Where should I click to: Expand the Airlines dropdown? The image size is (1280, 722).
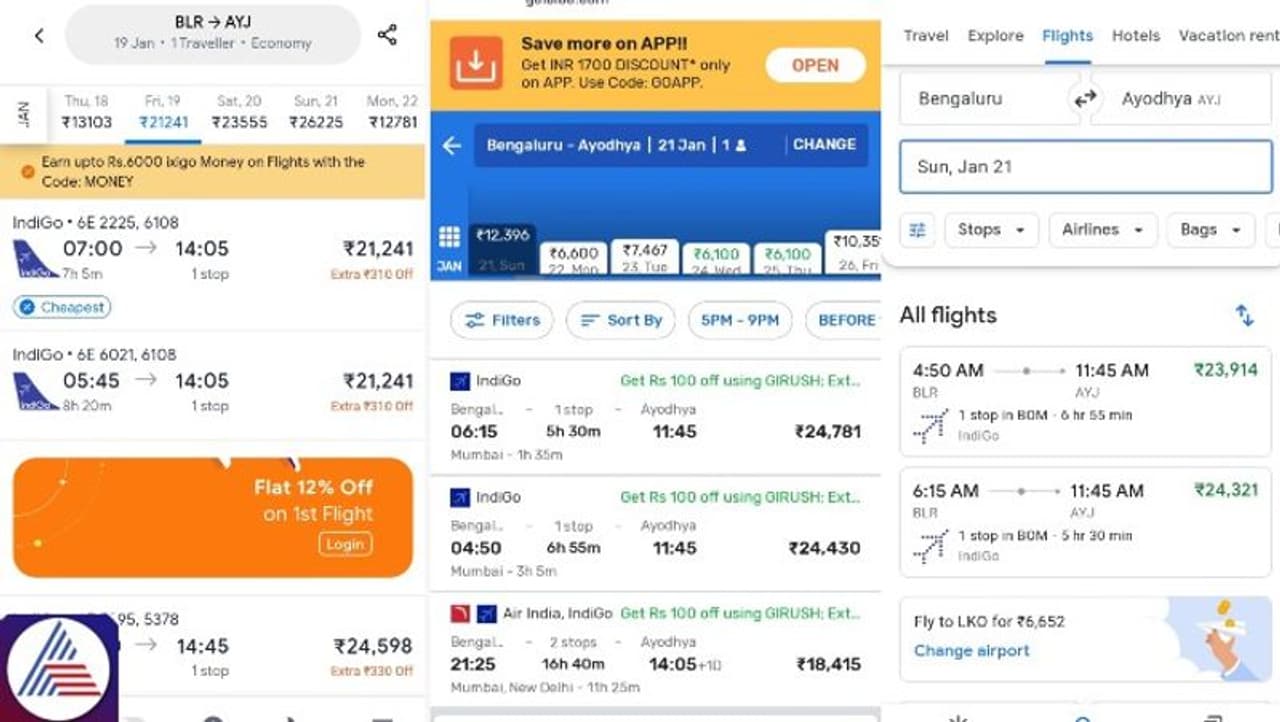tap(1102, 230)
